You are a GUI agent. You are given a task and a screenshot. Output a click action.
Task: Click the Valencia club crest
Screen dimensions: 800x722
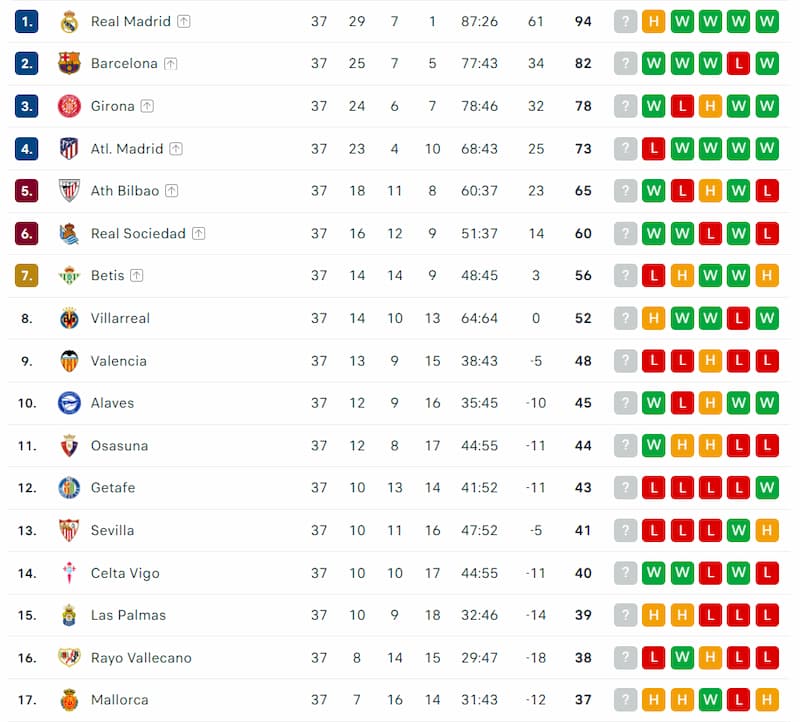69,361
